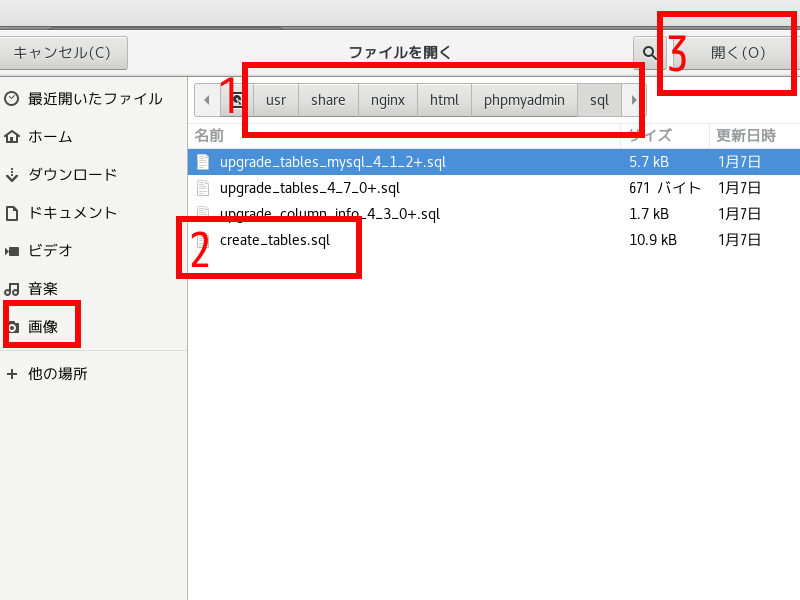Open ビデオ folder in sidebar
Viewport: 800px width, 600px height.
click(50, 251)
